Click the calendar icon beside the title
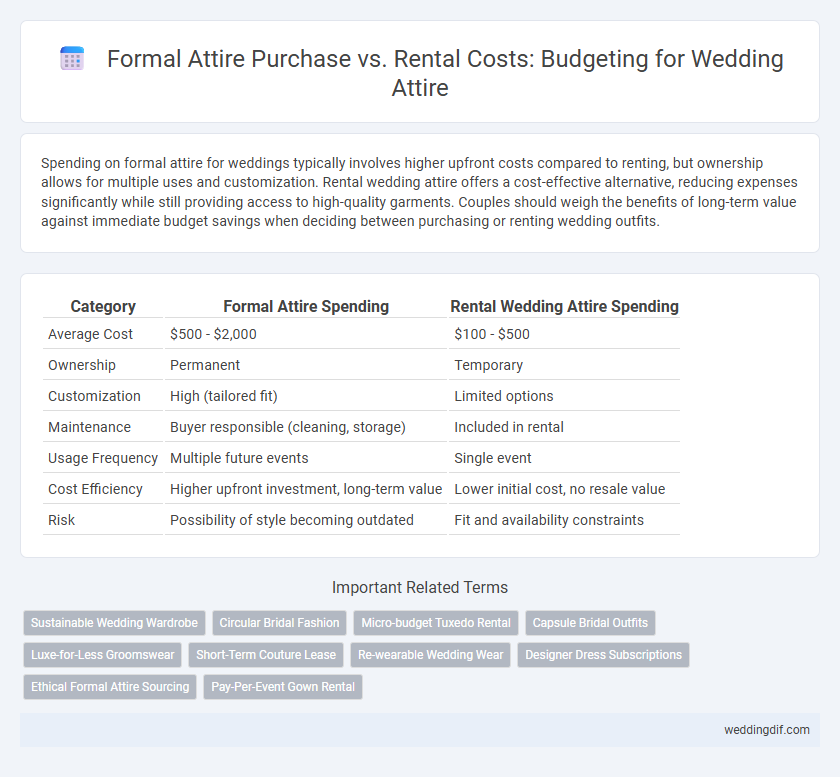840x777 pixels. point(72,58)
